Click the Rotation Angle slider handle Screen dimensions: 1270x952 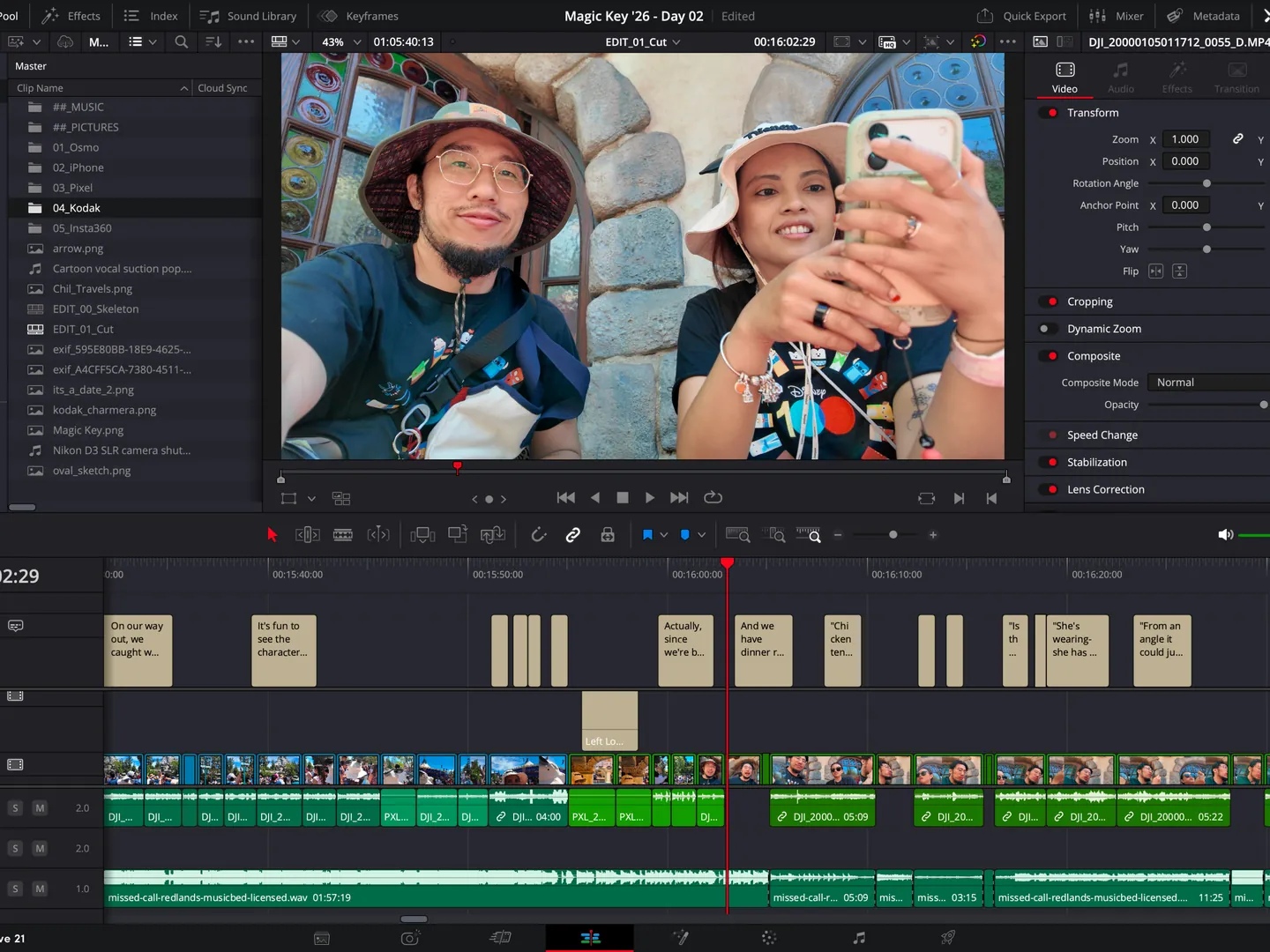coord(1206,183)
